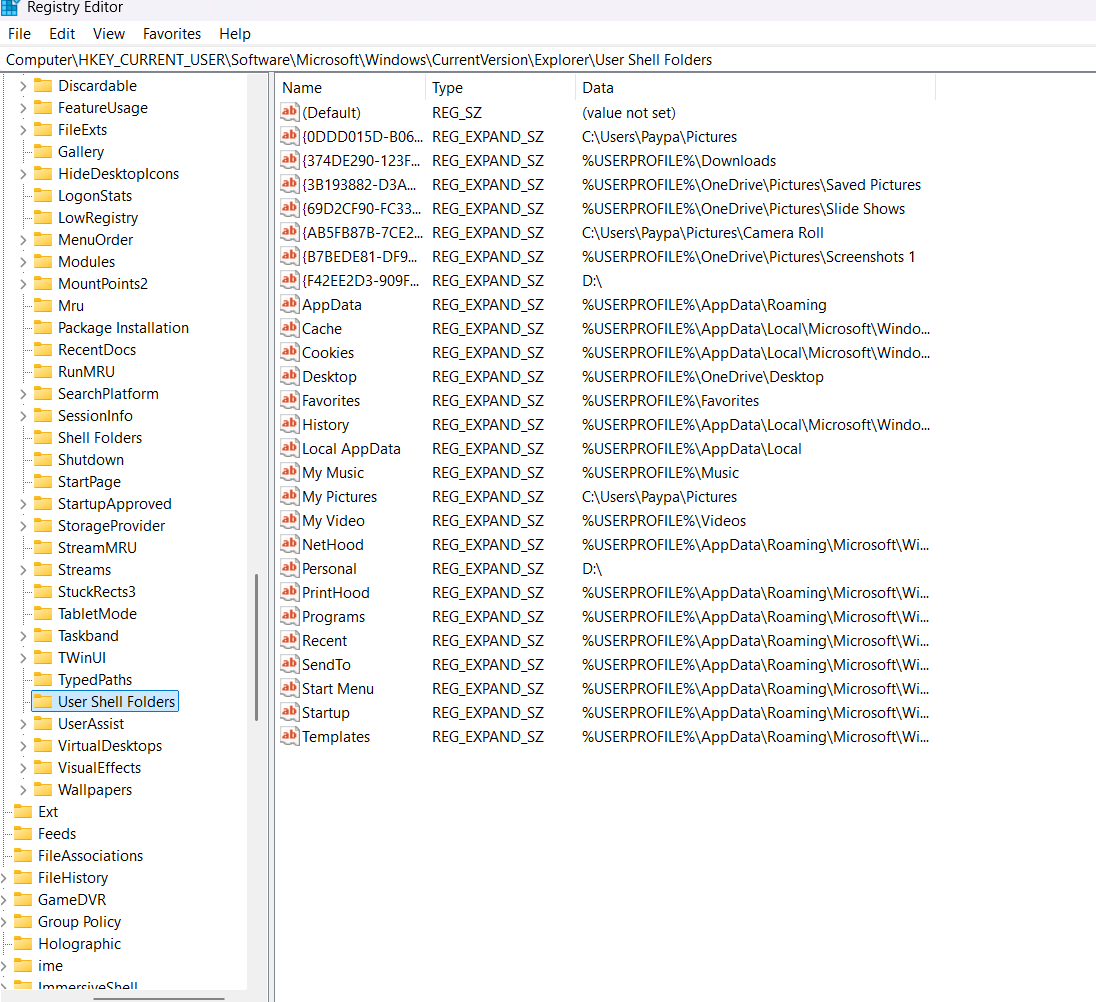This screenshot has width=1096, height=1002.
Task: Open the Favorites menu
Action: (x=172, y=34)
